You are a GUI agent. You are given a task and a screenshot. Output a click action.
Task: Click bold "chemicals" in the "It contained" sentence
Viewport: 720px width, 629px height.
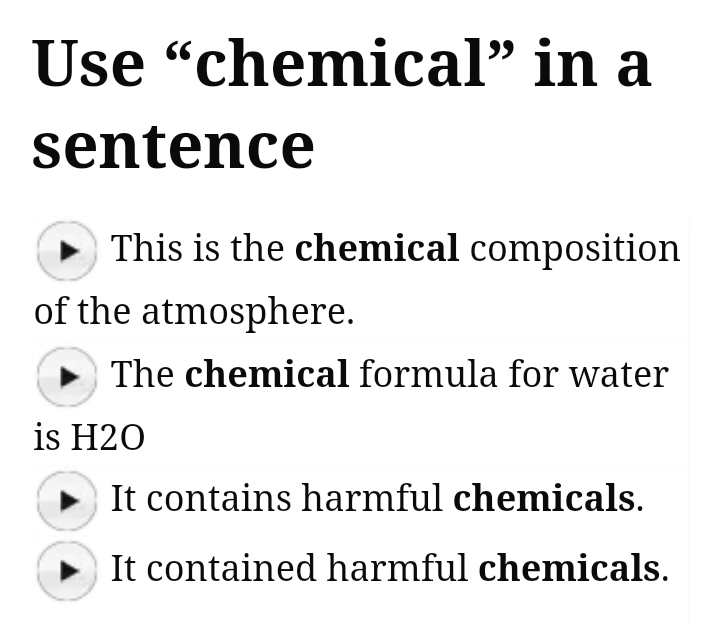pos(569,568)
